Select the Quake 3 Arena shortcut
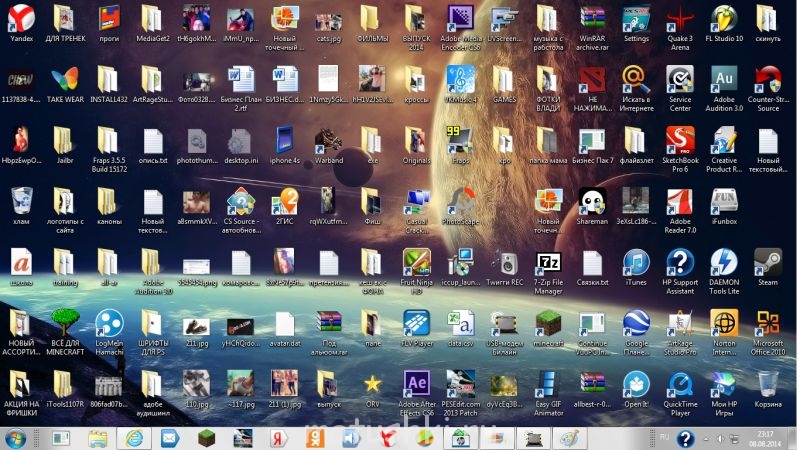Screen dimensions: 800x450 click(x=680, y=19)
